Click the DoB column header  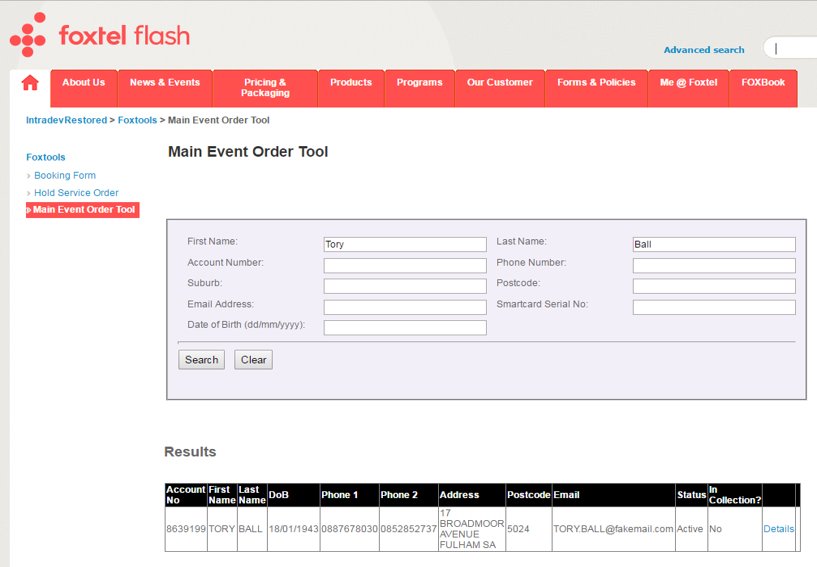tap(293, 495)
